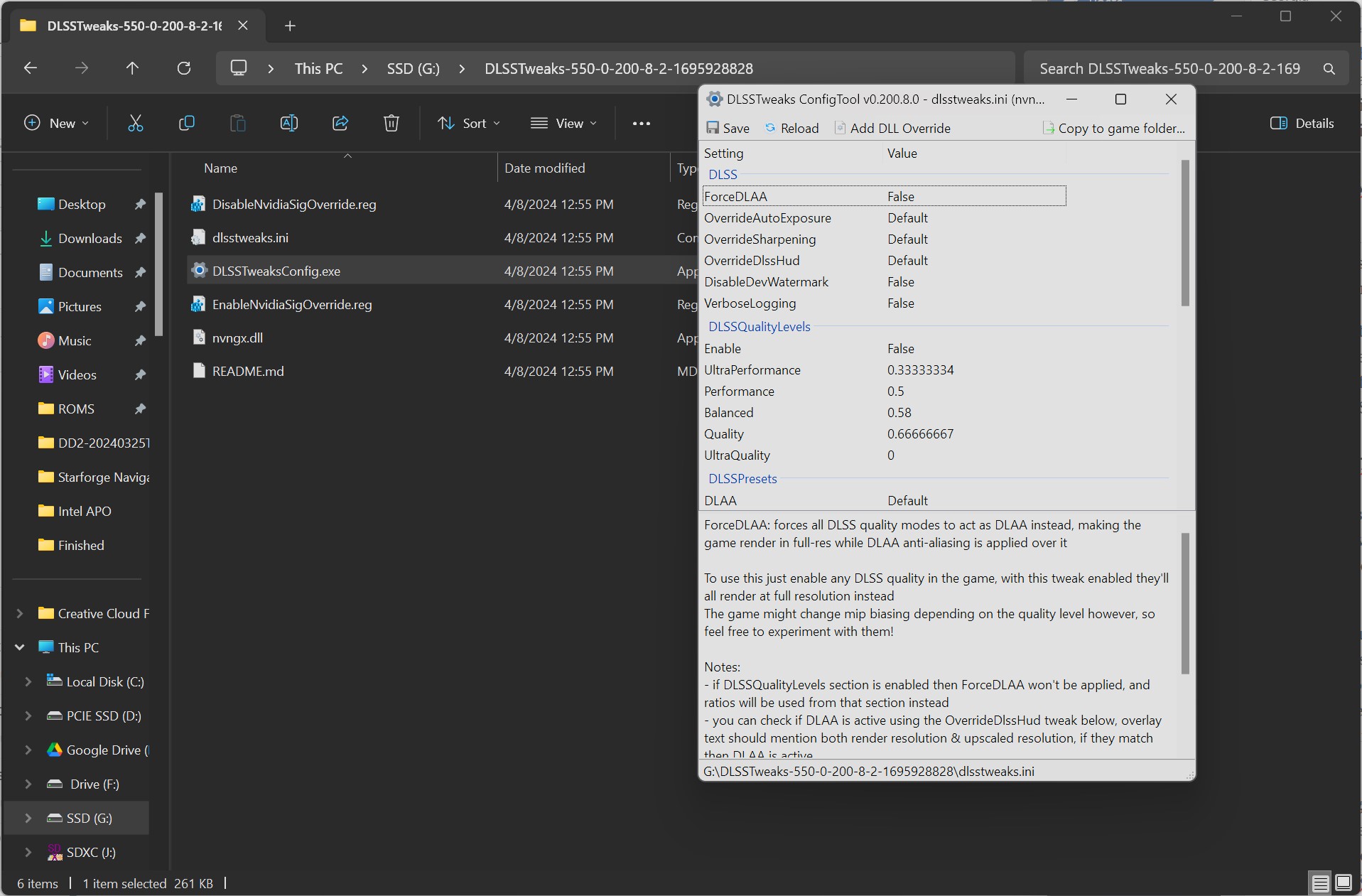Image resolution: width=1362 pixels, height=896 pixels.
Task: Open the New dropdown menu
Action: (x=57, y=123)
